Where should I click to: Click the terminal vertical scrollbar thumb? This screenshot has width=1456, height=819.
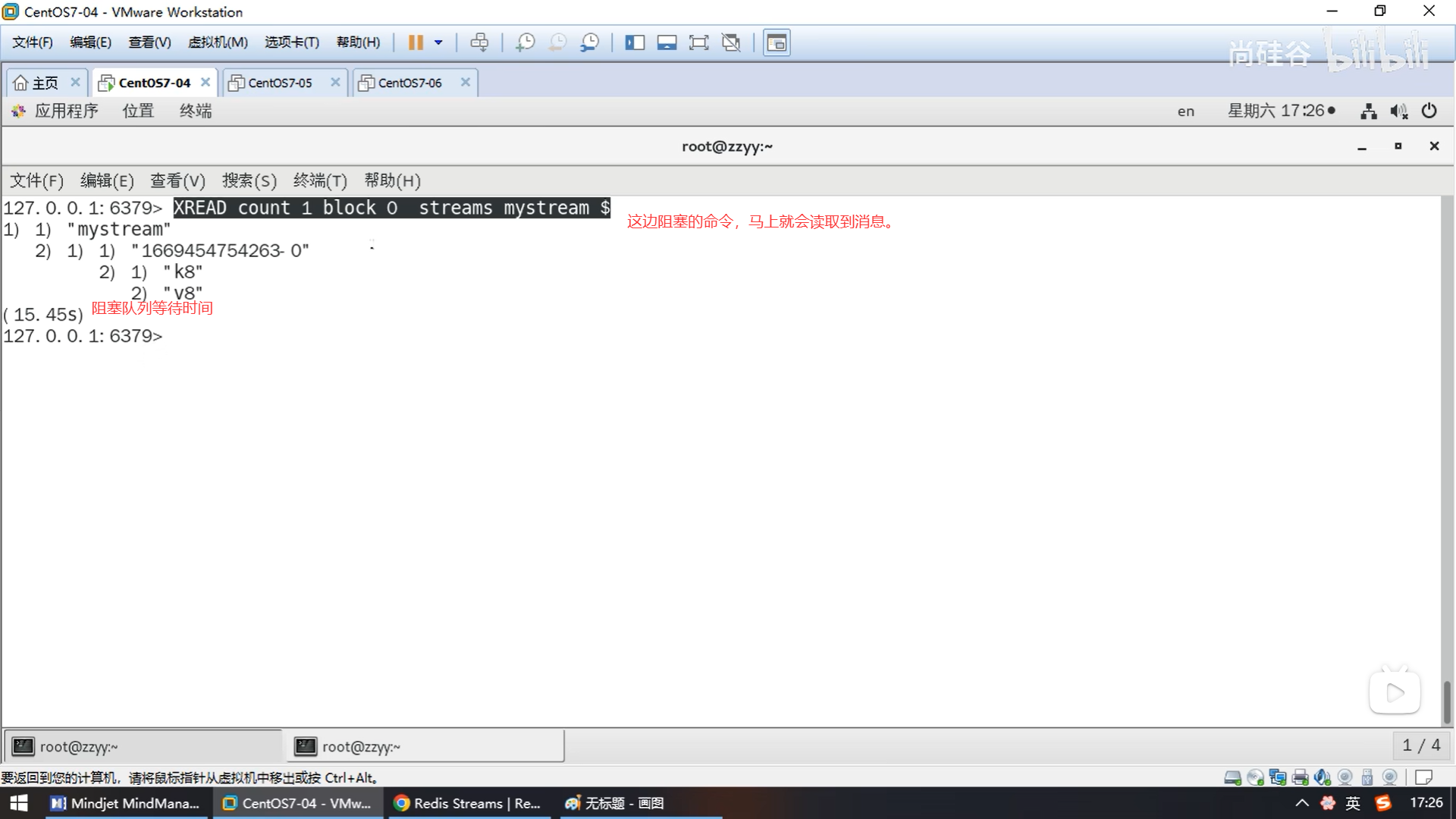tap(1447, 701)
